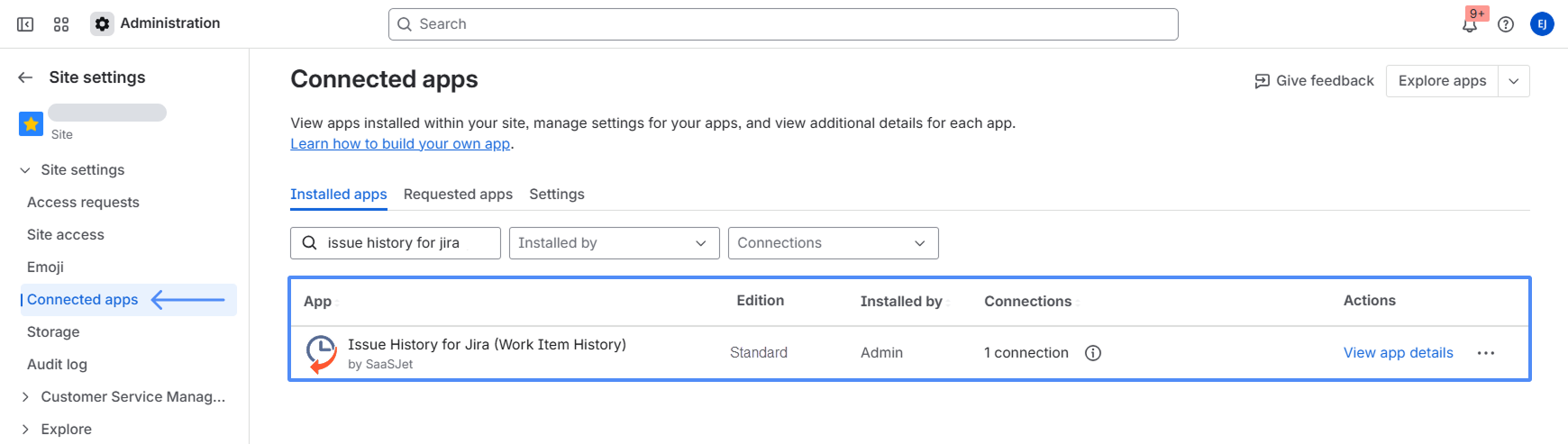The height and width of the screenshot is (444, 1568).
Task: Open Learn how to build your own app
Action: tap(400, 144)
